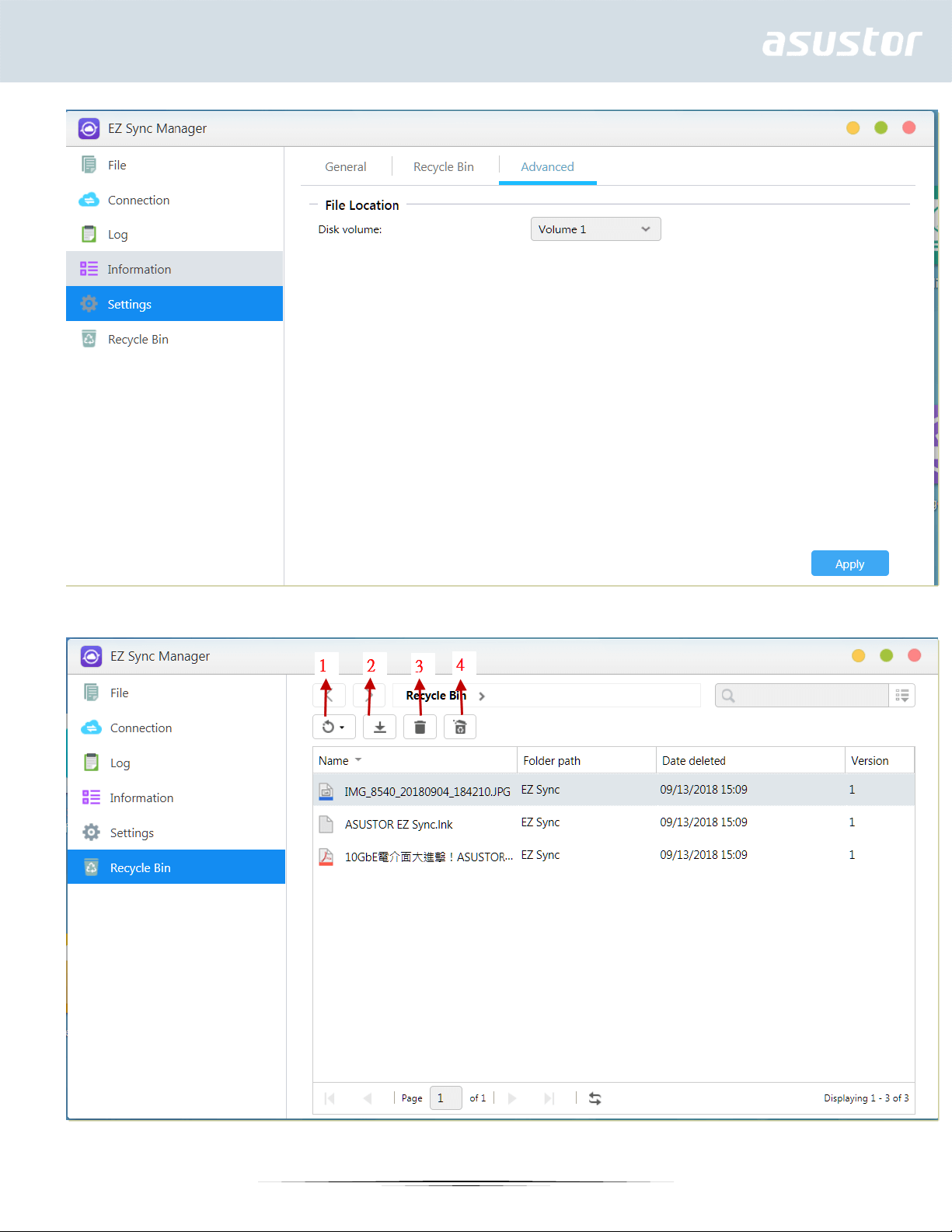This screenshot has width=952, height=1232.
Task: Go to the previous page
Action: [x=368, y=1098]
